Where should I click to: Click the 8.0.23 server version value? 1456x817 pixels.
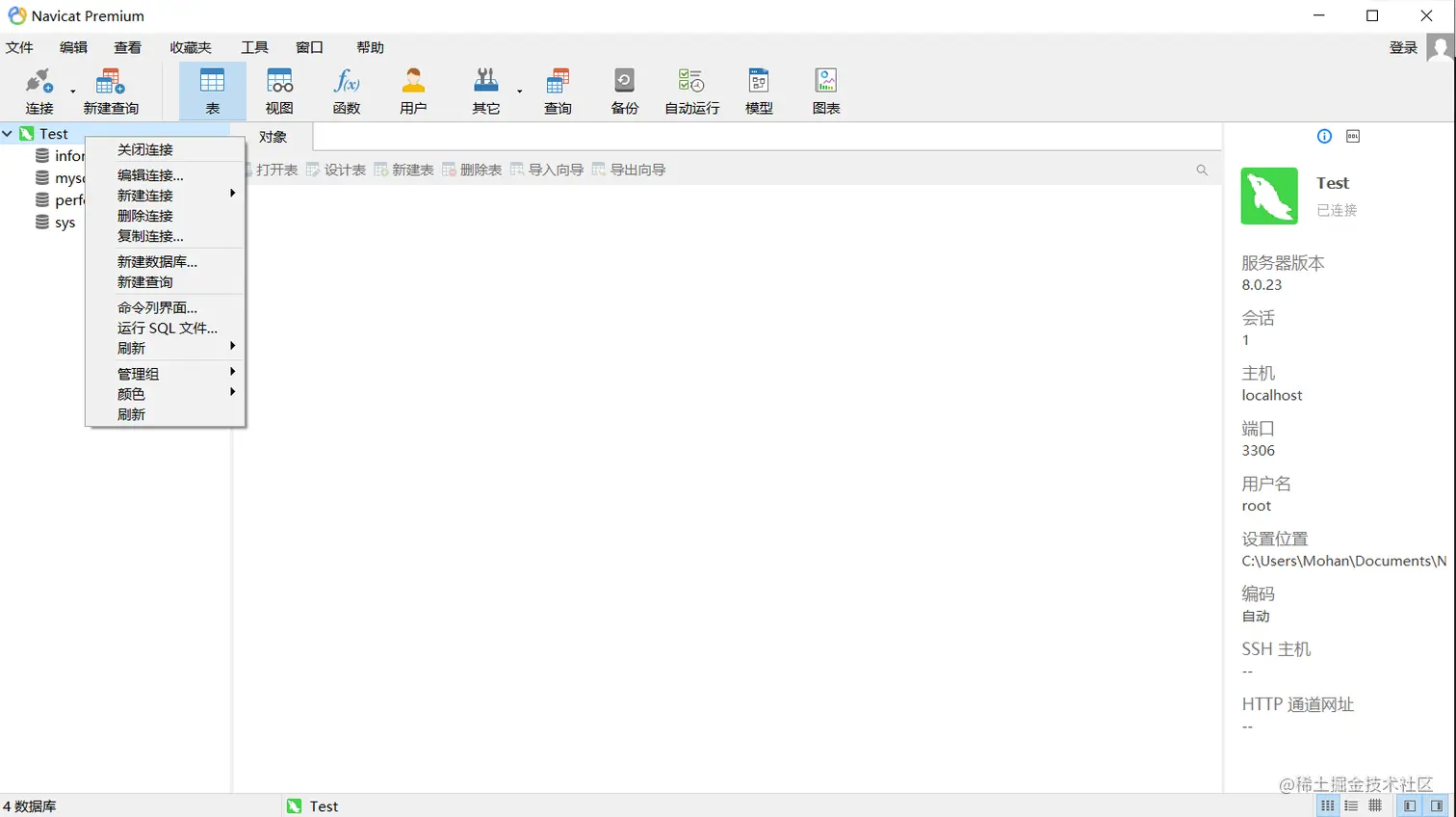(1261, 285)
